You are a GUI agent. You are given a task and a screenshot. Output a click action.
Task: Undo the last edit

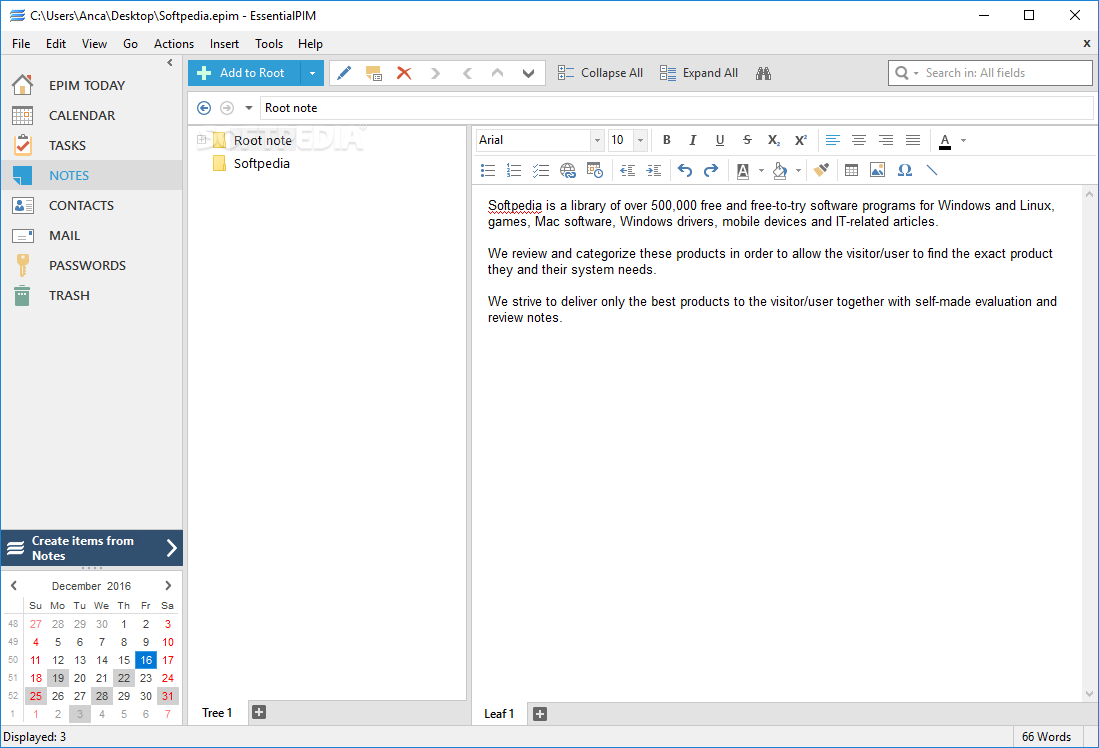[x=685, y=170]
